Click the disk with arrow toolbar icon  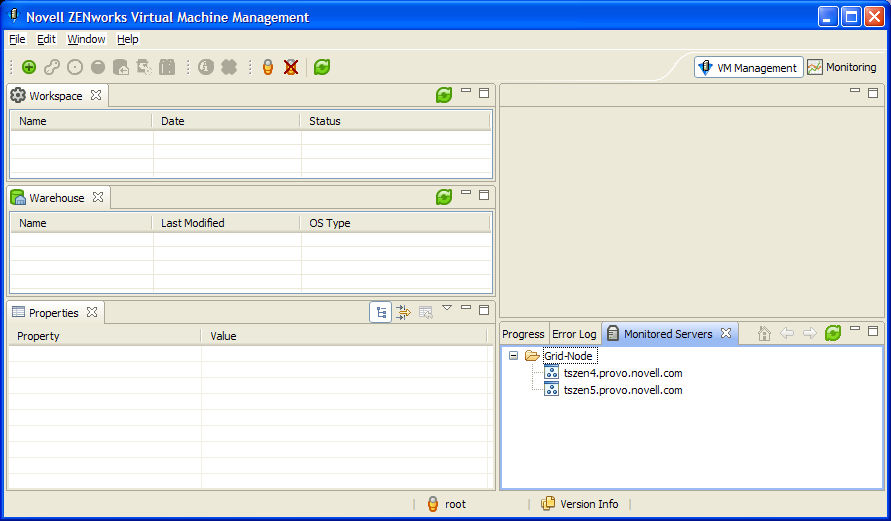pos(121,67)
